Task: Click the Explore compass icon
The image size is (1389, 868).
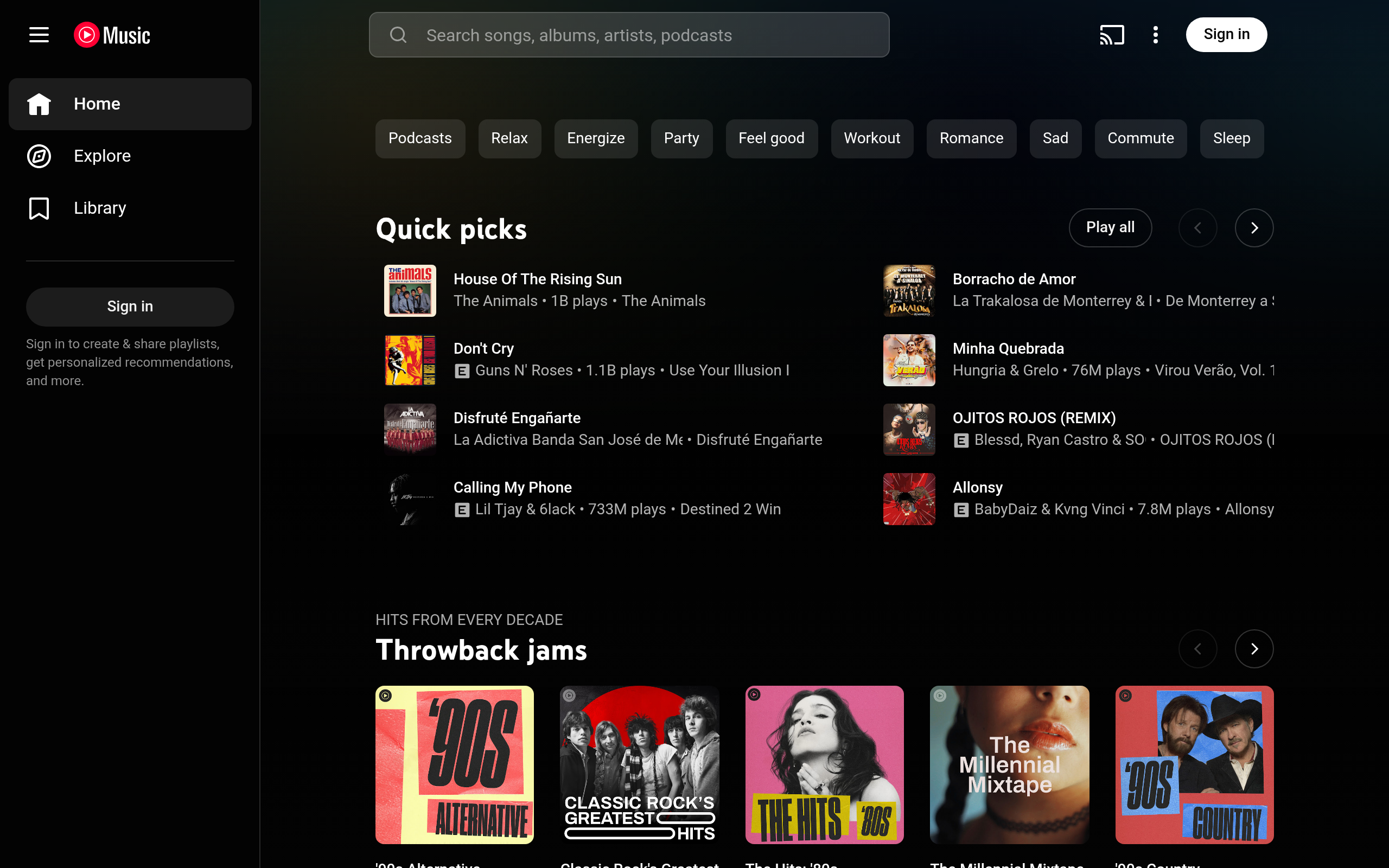Action: 39,156
